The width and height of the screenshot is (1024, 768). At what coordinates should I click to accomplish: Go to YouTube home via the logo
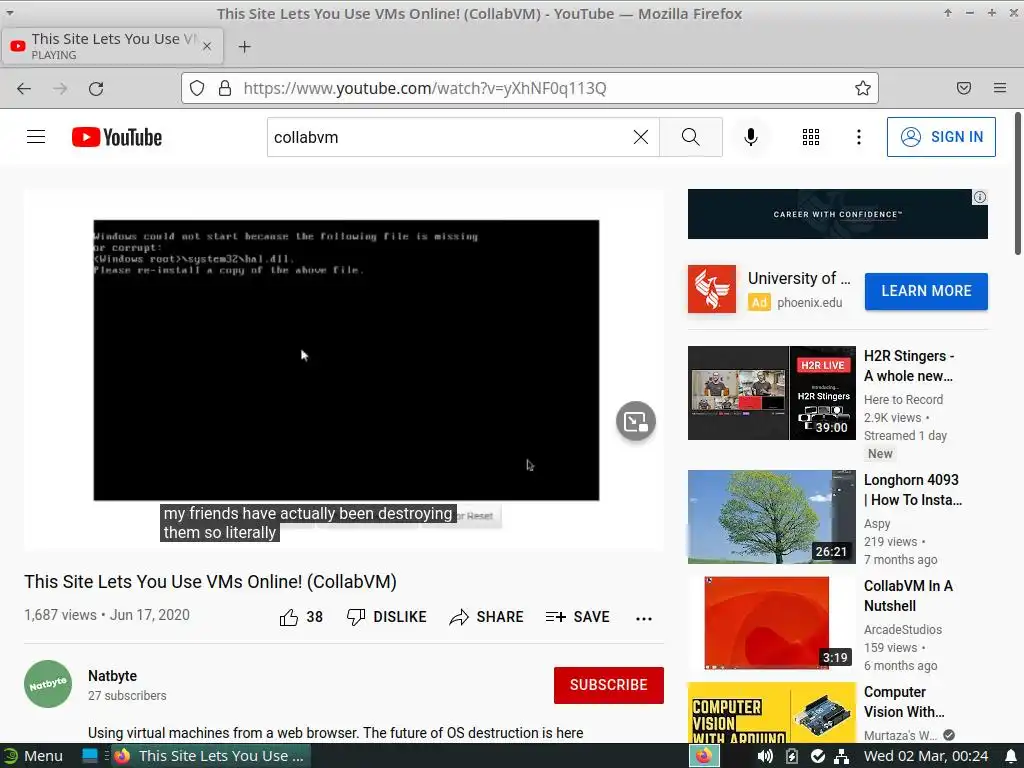[117, 137]
